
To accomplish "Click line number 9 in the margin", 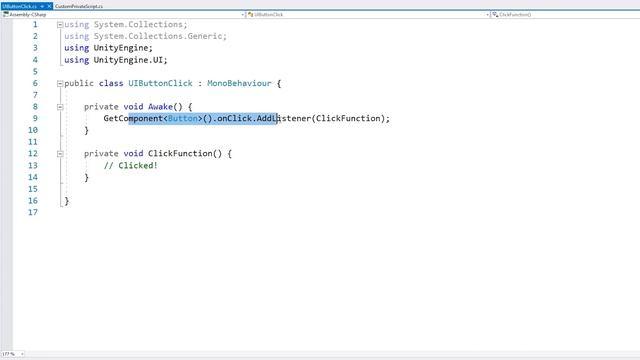I will coord(35,118).
